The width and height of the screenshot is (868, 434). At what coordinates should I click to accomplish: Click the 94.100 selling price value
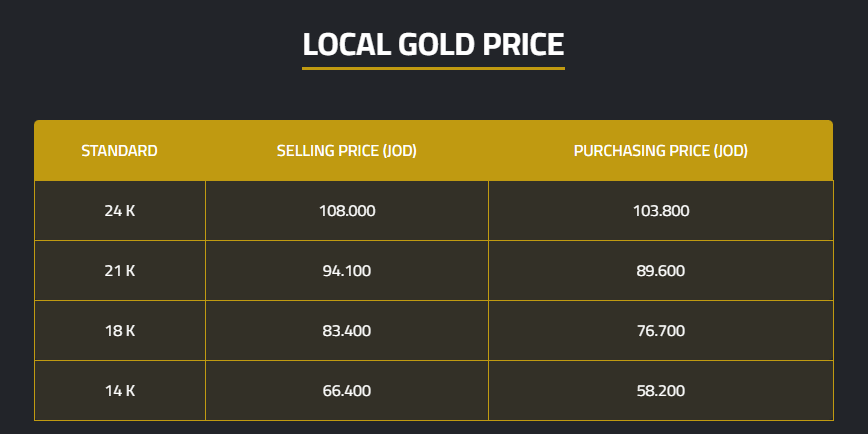[346, 271]
